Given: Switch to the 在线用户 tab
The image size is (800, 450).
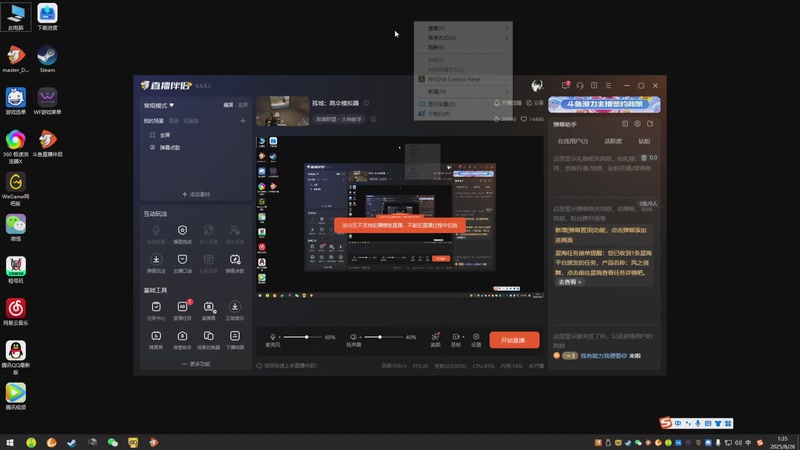Looking at the screenshot, I should [x=572, y=141].
